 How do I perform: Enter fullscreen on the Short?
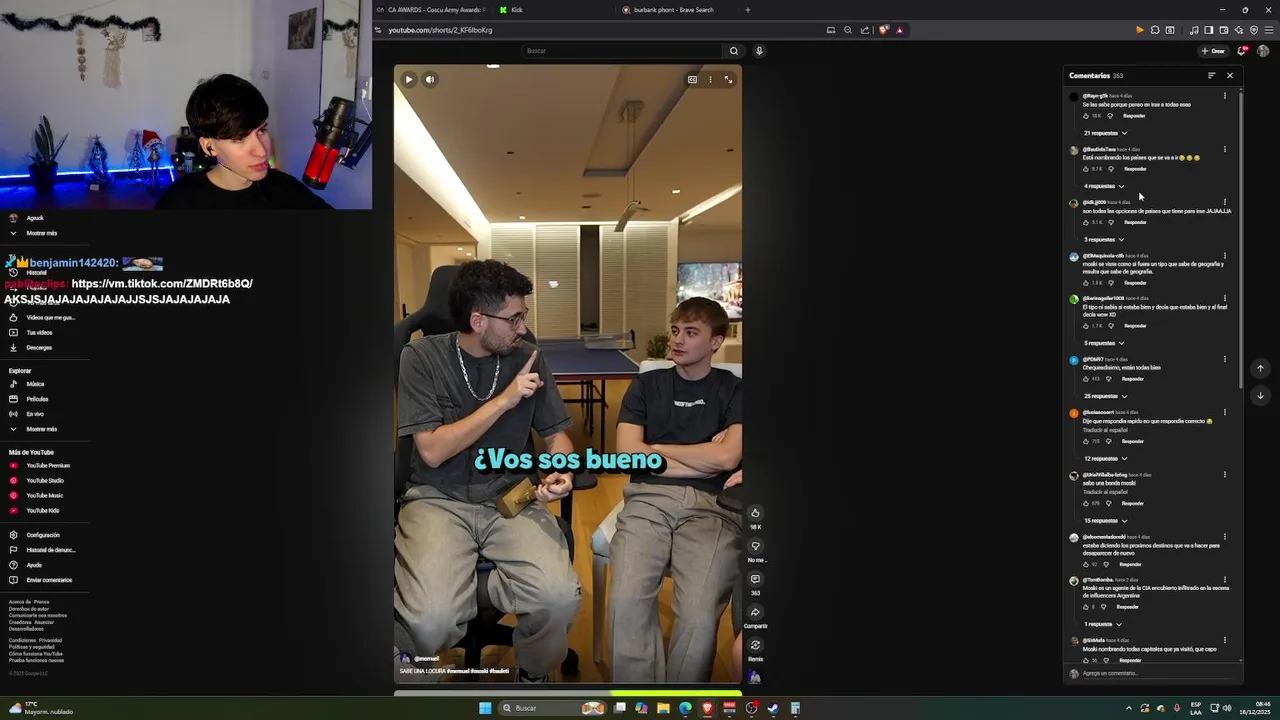pos(728,79)
